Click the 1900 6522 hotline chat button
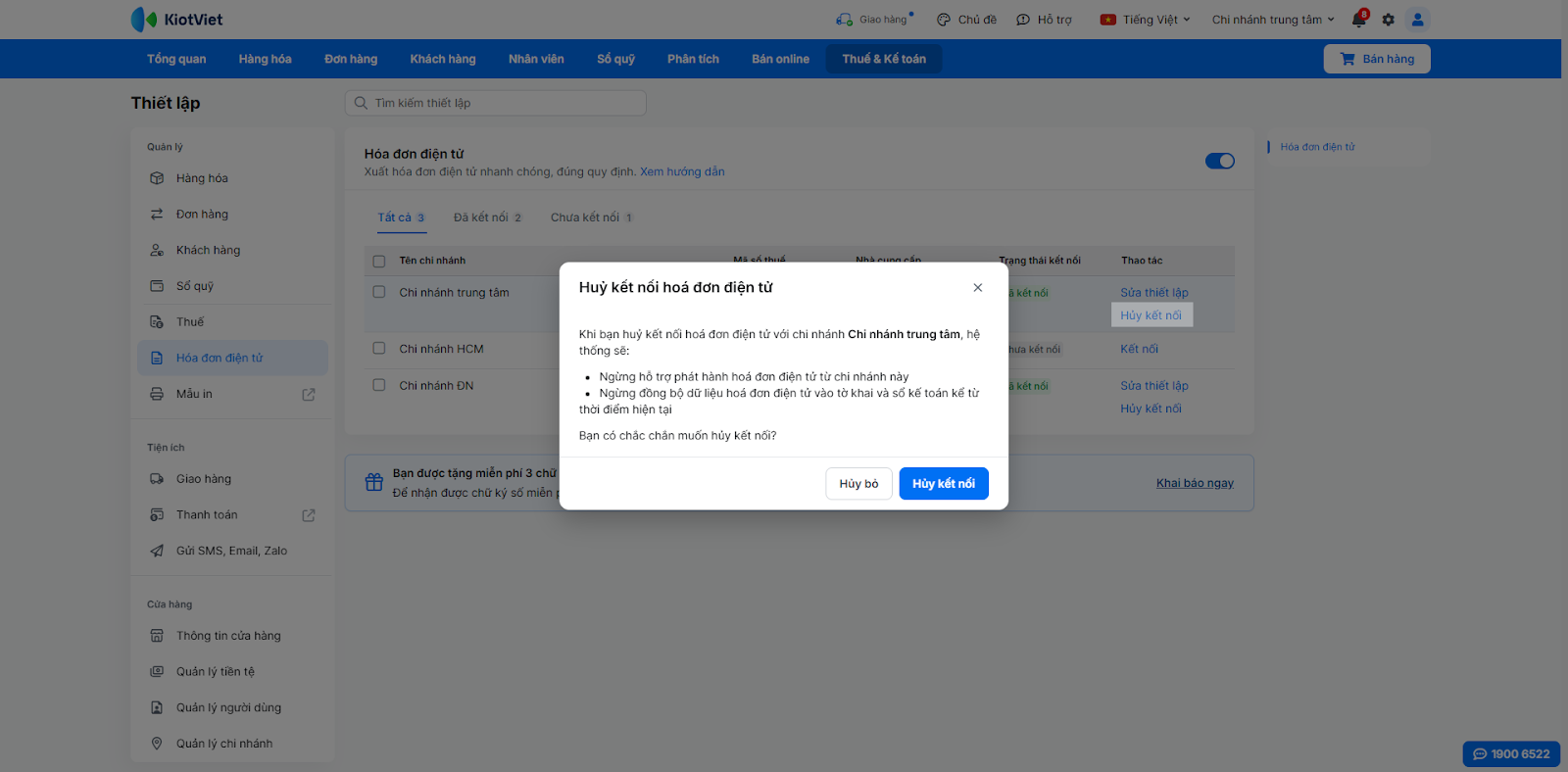This screenshot has height=772, width=1568. pos(1511,754)
